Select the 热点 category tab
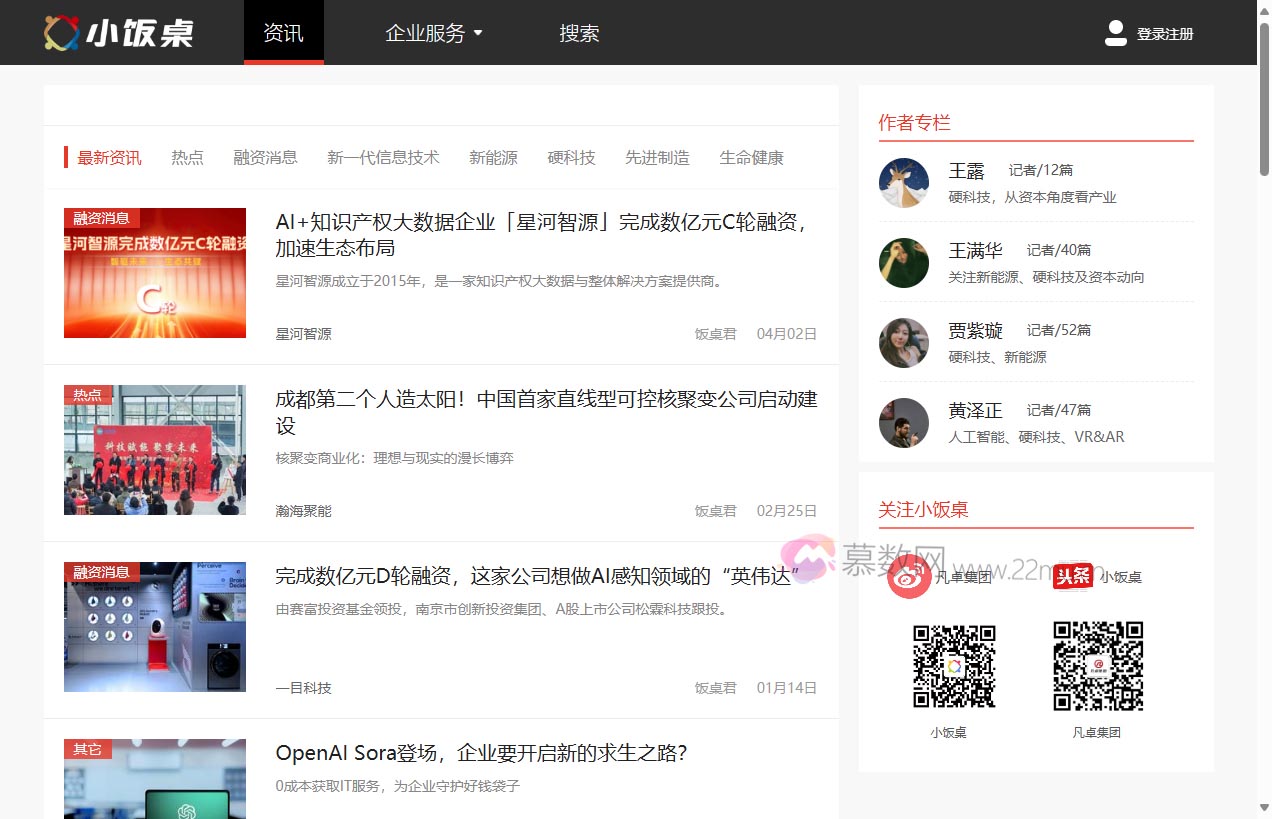The image size is (1272, 819). coord(187,157)
